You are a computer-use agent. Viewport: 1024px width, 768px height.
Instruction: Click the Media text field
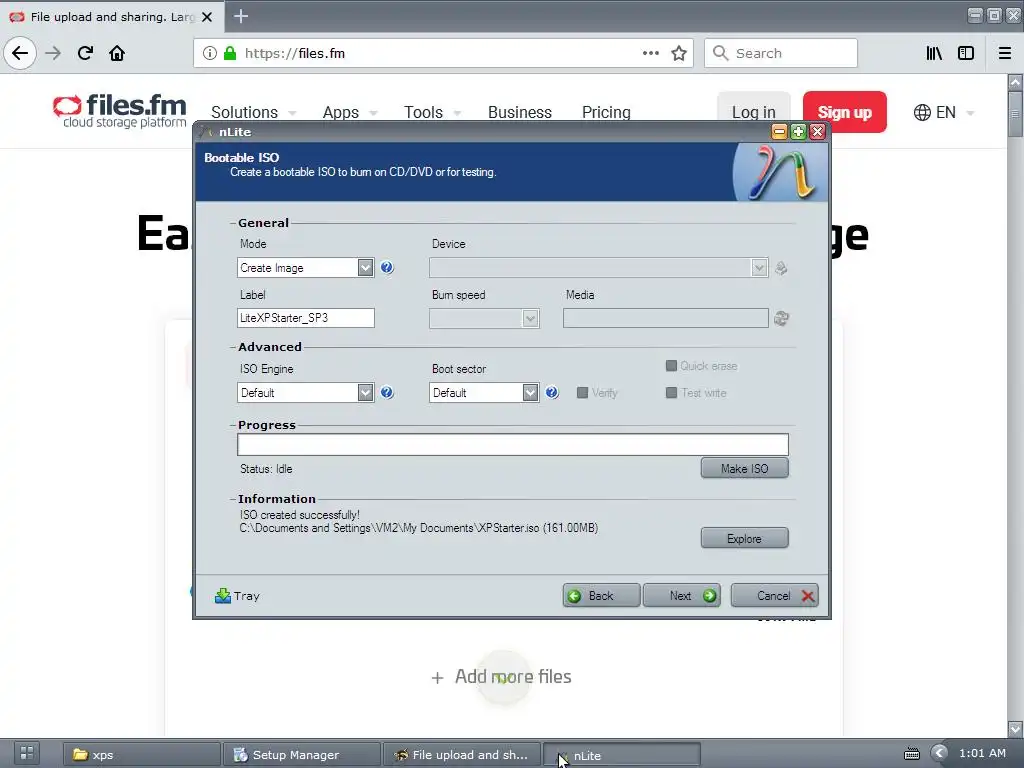coord(665,318)
